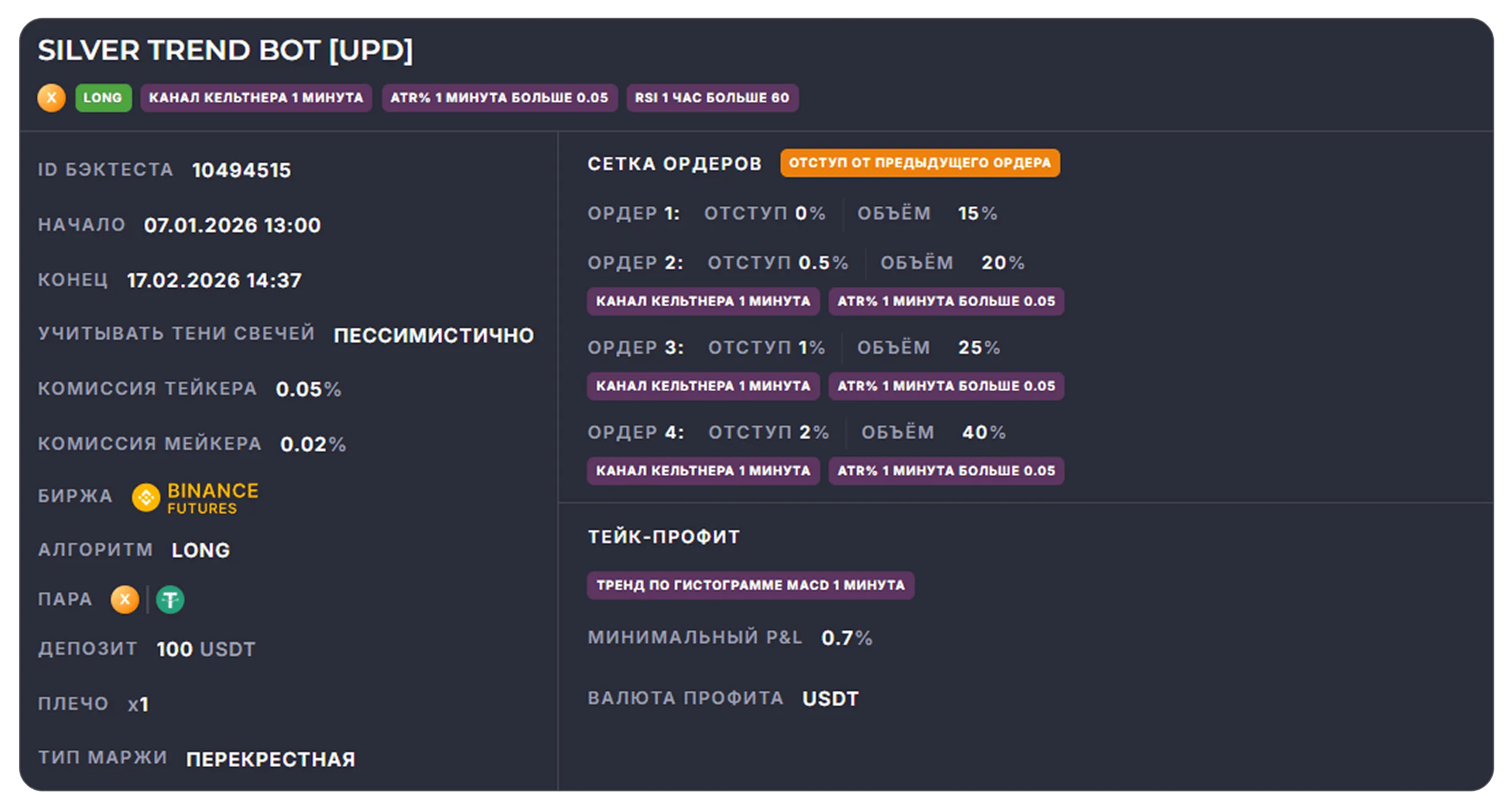Click ATR% tag under Ордер 4

tap(946, 470)
